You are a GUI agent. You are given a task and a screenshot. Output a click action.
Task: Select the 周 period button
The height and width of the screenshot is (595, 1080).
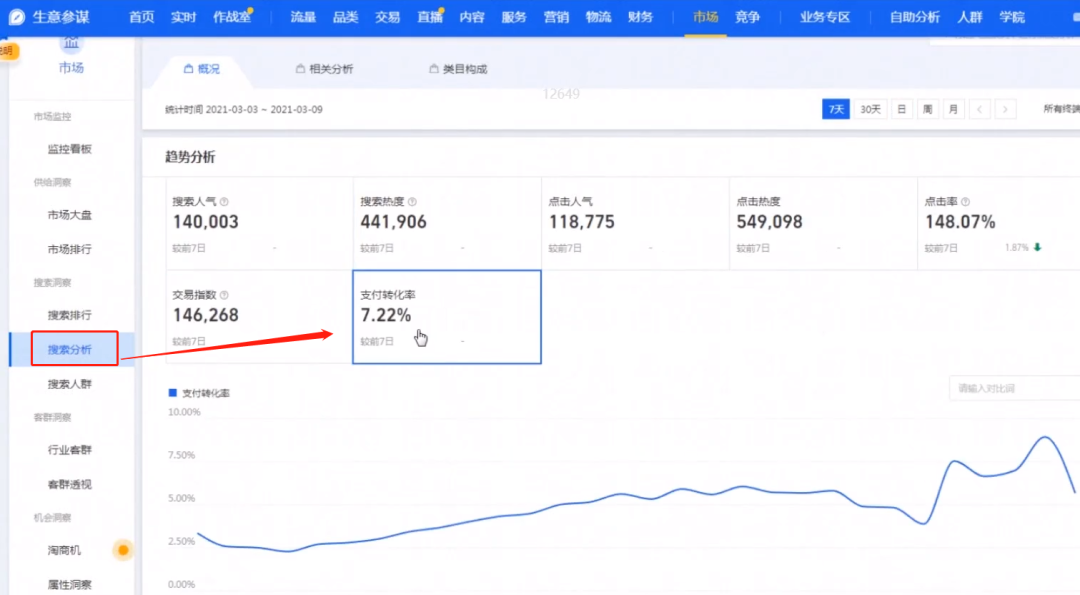(x=927, y=109)
